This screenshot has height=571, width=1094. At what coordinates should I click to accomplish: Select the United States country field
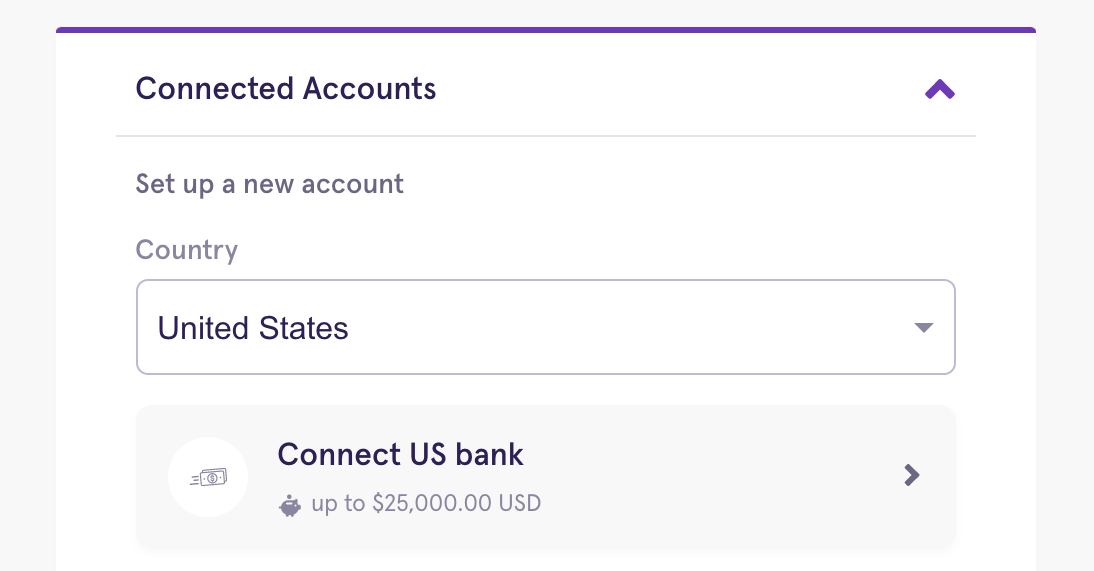point(546,327)
